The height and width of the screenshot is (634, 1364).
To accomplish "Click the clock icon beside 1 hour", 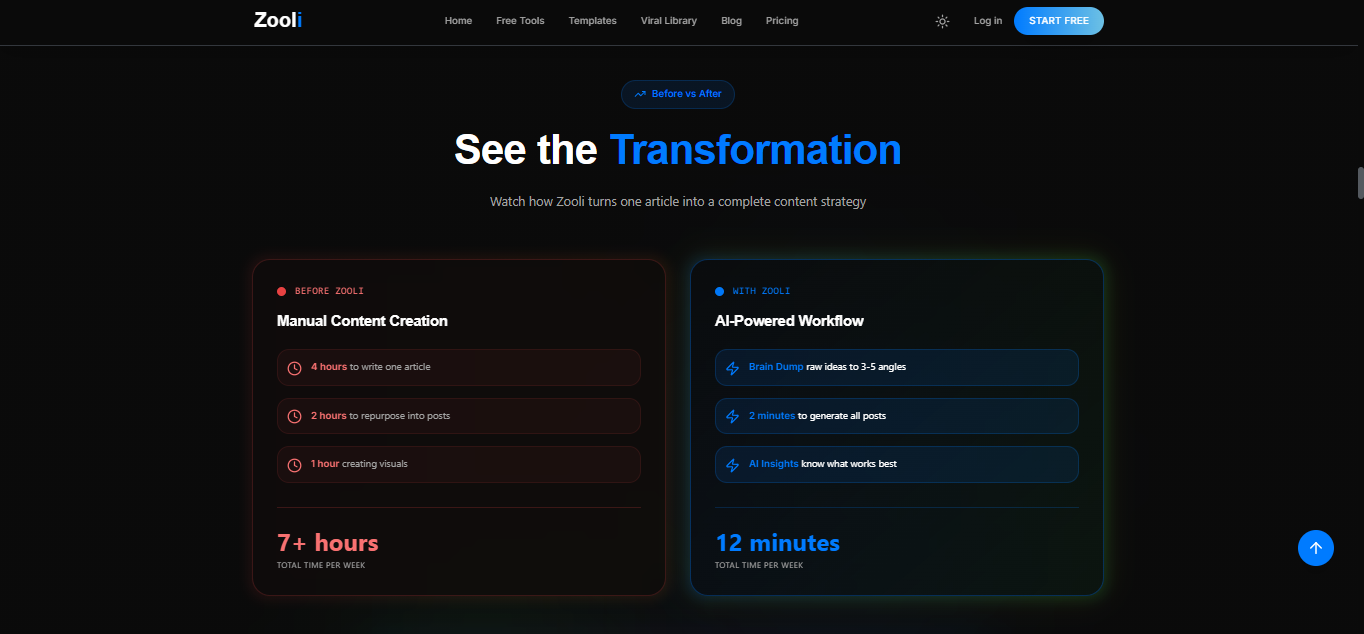I will (294, 465).
